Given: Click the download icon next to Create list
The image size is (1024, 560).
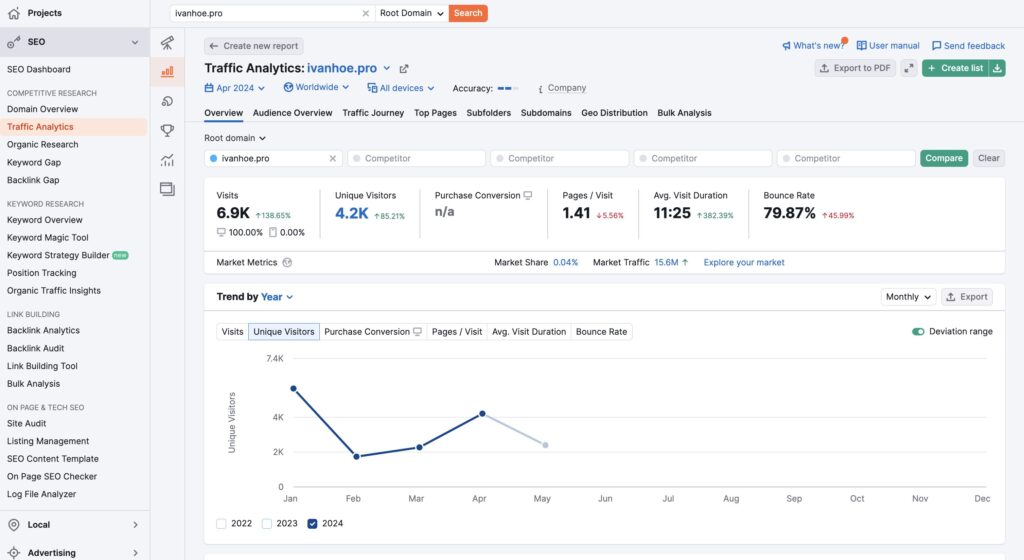Looking at the screenshot, I should pos(997,68).
